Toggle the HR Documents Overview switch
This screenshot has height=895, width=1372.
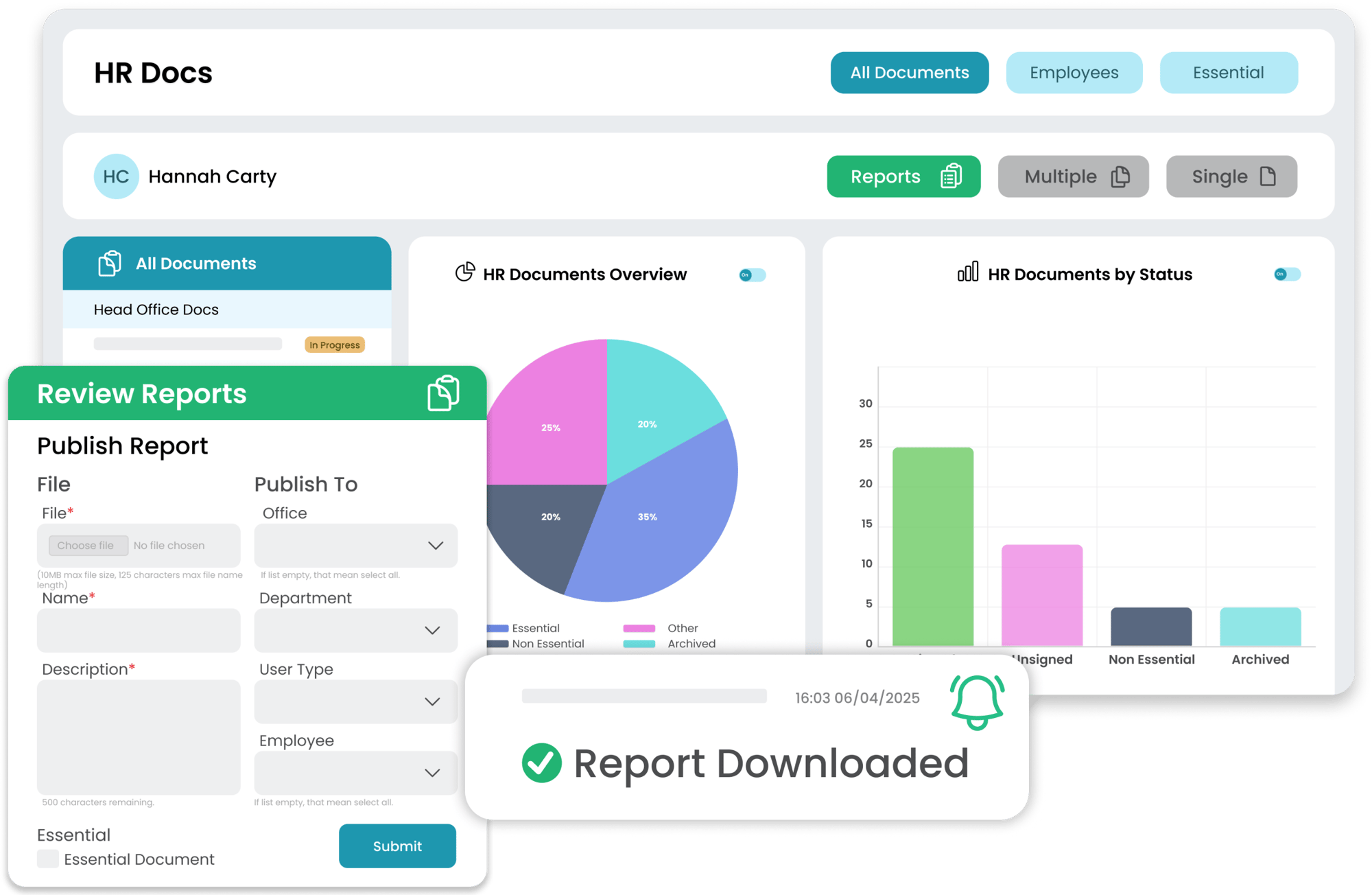tap(752, 275)
